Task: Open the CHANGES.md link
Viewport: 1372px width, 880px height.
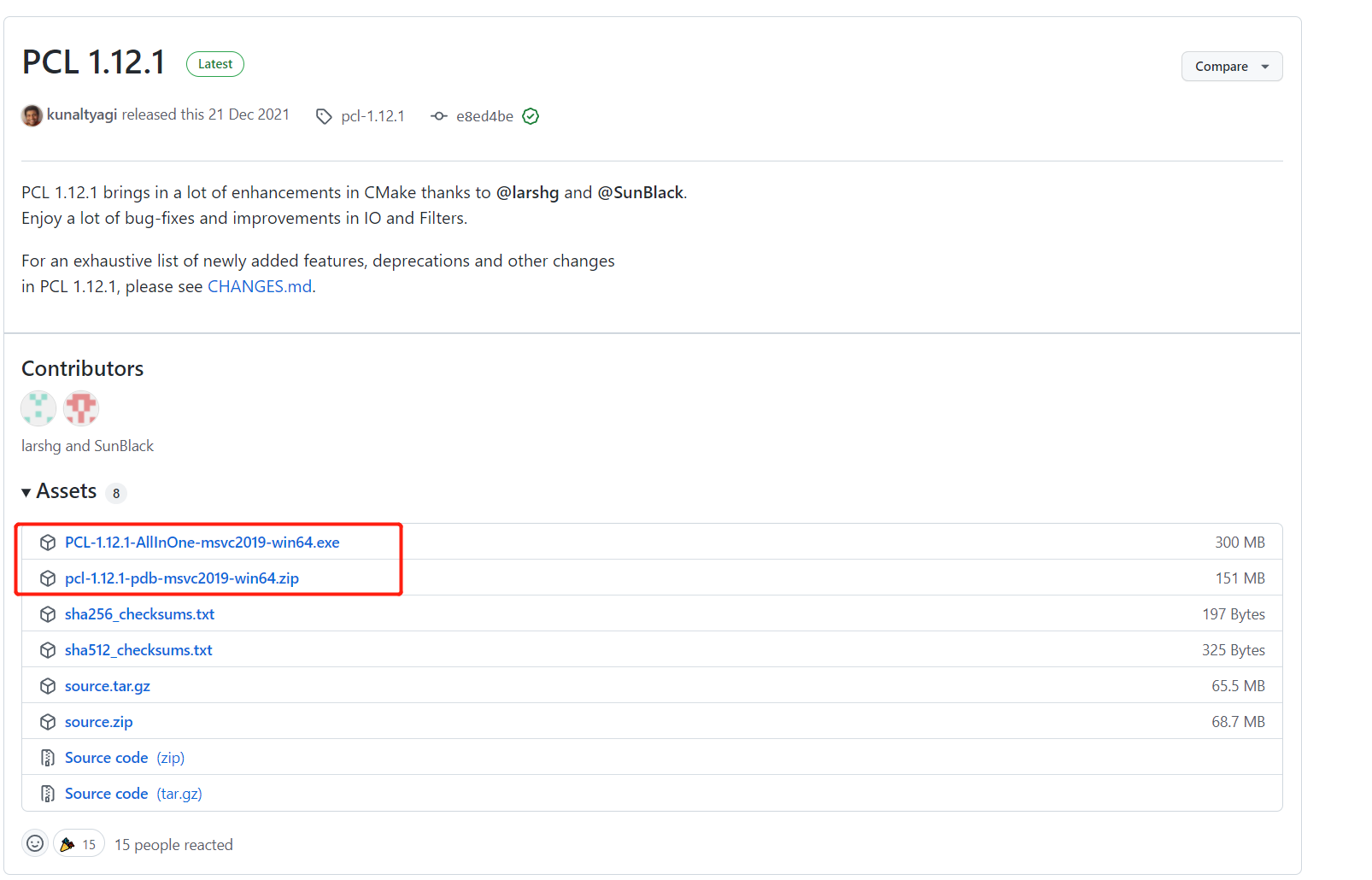Action: pyautogui.click(x=259, y=286)
